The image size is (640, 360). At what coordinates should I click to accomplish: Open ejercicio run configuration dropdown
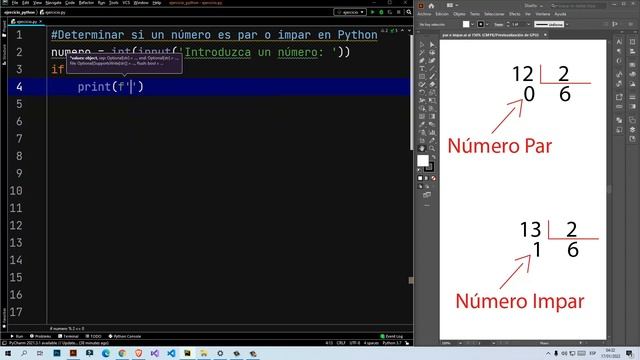(350, 12)
